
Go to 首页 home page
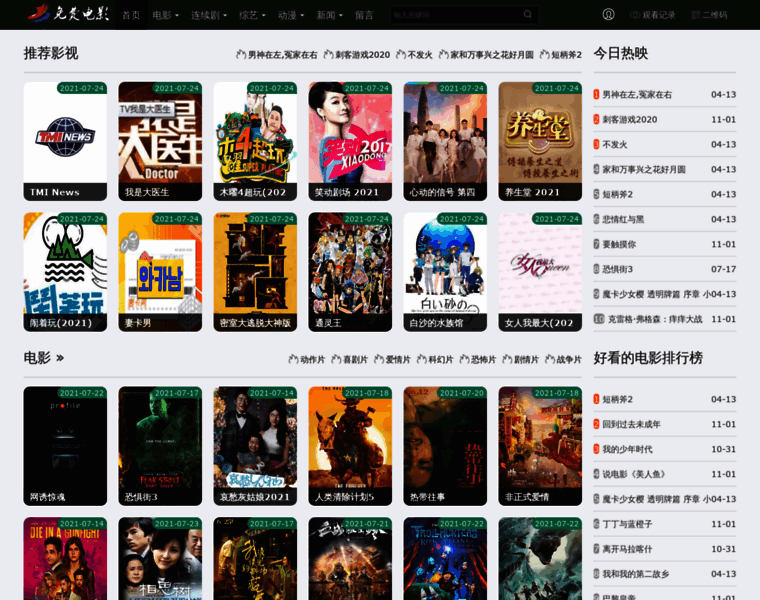pos(131,15)
